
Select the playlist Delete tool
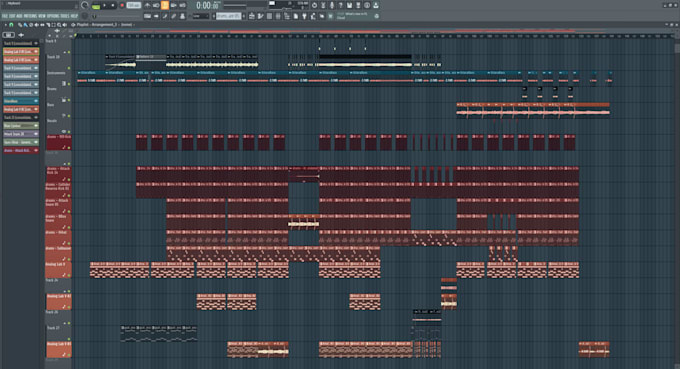coord(30,25)
